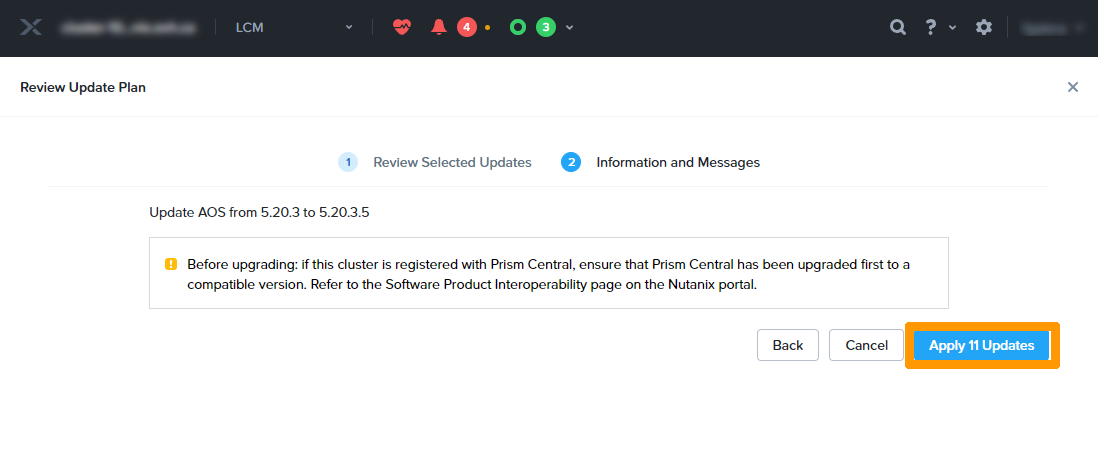Screen dimensions: 1098x453
Task: Click the red alert badge showing 4
Action: [466, 27]
